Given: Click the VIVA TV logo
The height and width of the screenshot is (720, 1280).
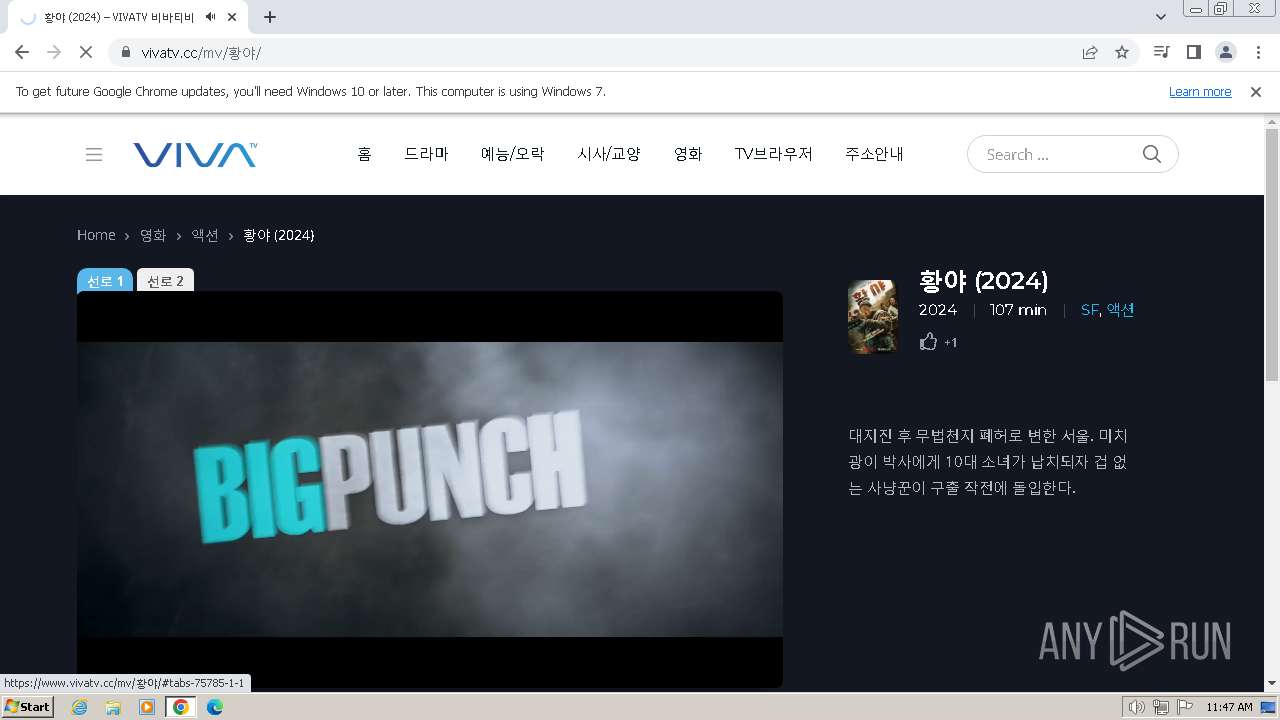Looking at the screenshot, I should pos(195,154).
